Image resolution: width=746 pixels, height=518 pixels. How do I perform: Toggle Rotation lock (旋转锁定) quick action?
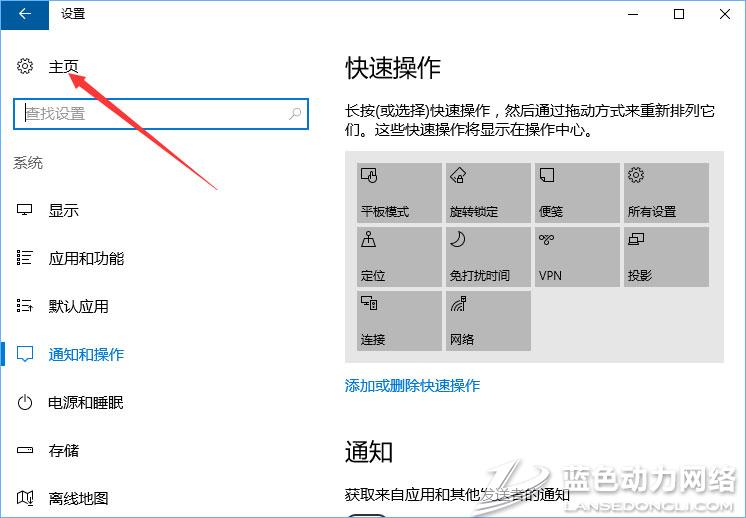[x=487, y=193]
